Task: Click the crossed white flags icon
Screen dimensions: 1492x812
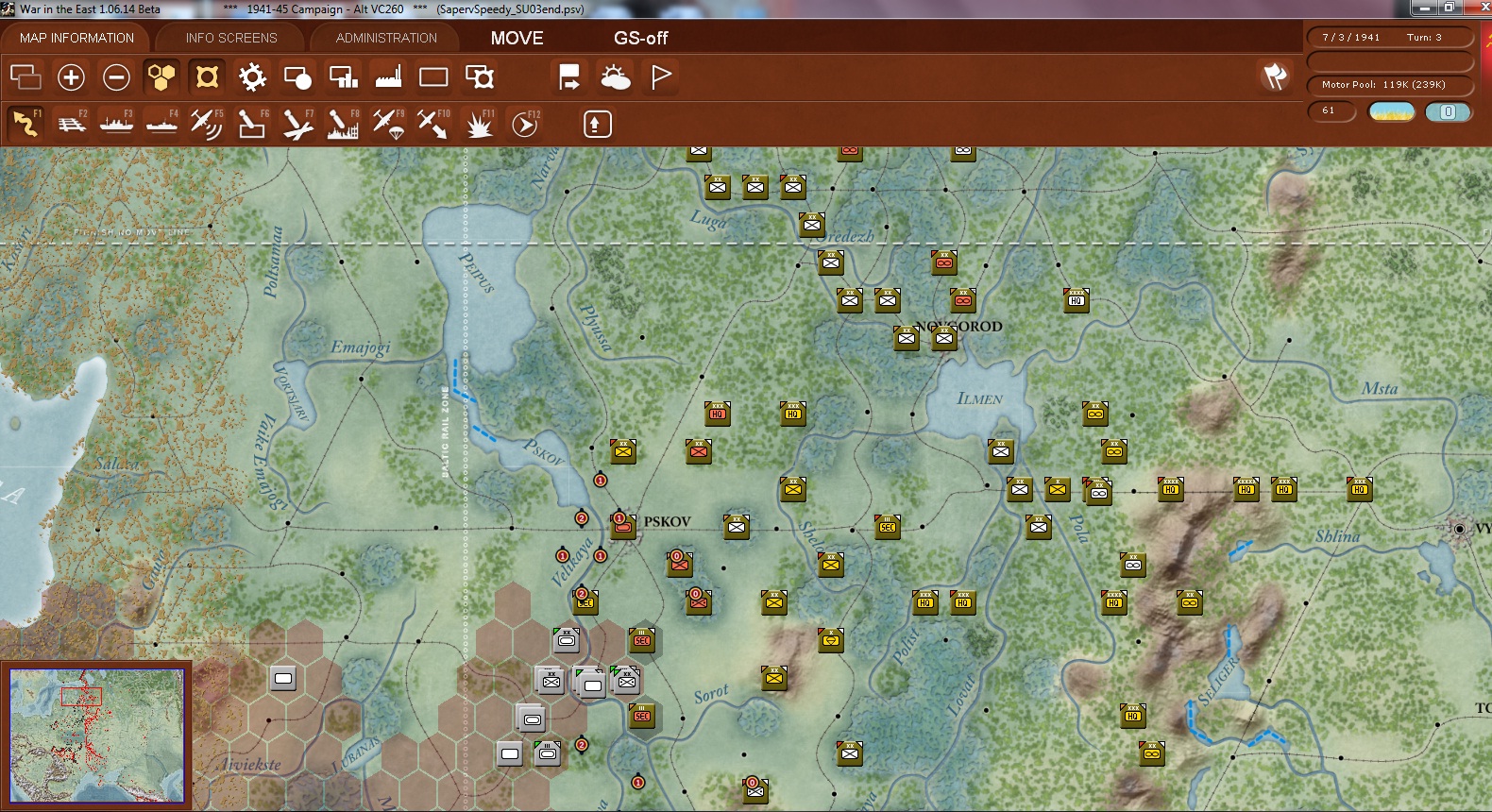Action: [x=1276, y=76]
